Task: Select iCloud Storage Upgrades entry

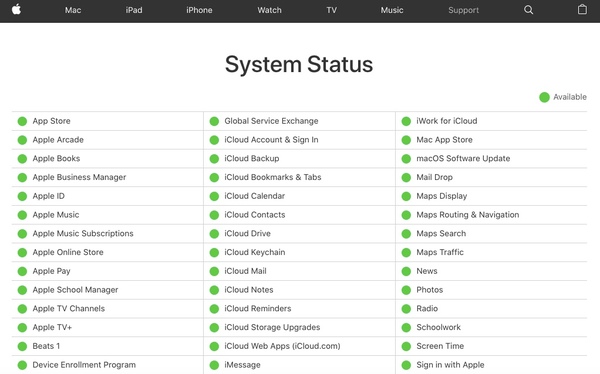Action: pyautogui.click(x=272, y=327)
